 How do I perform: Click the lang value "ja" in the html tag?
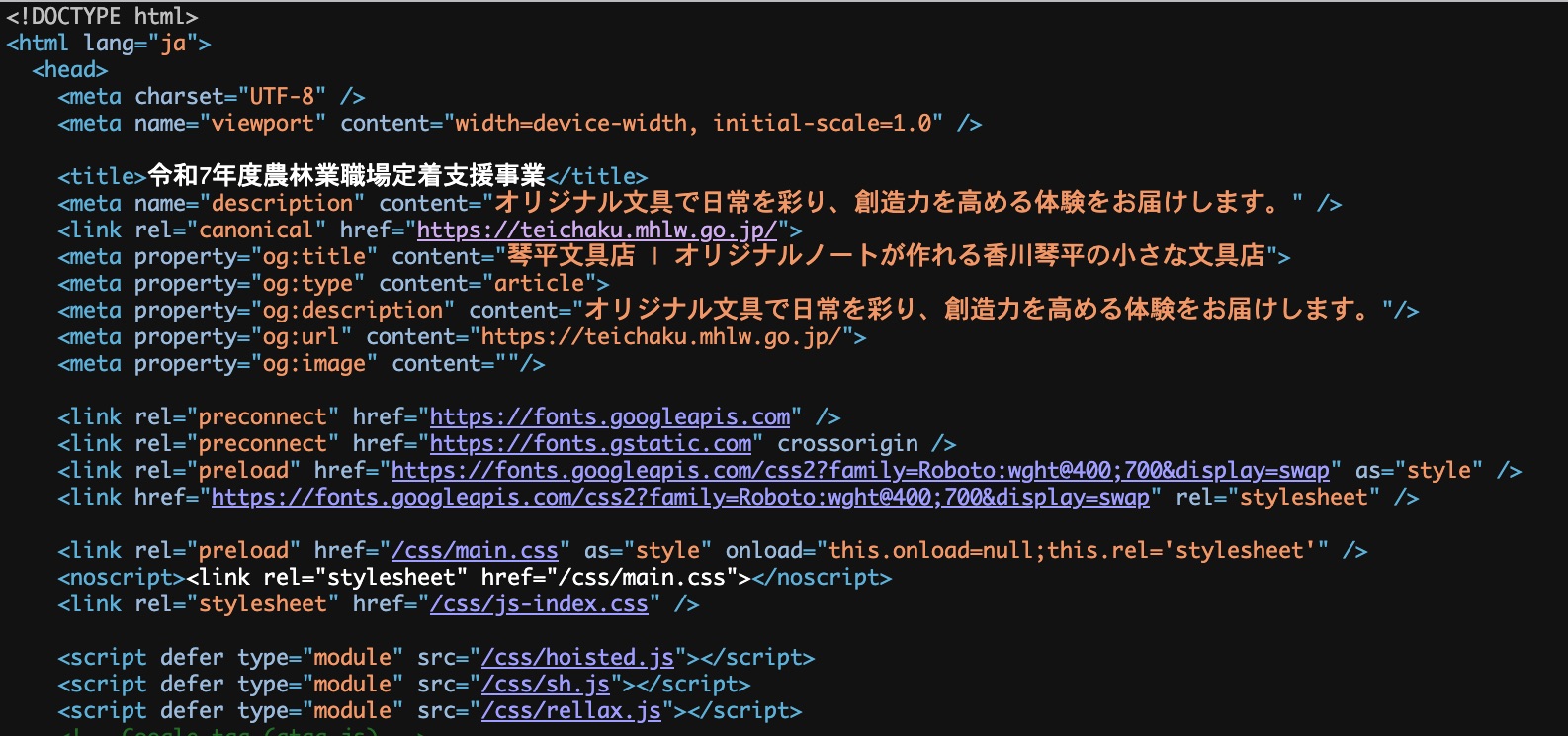[x=174, y=44]
